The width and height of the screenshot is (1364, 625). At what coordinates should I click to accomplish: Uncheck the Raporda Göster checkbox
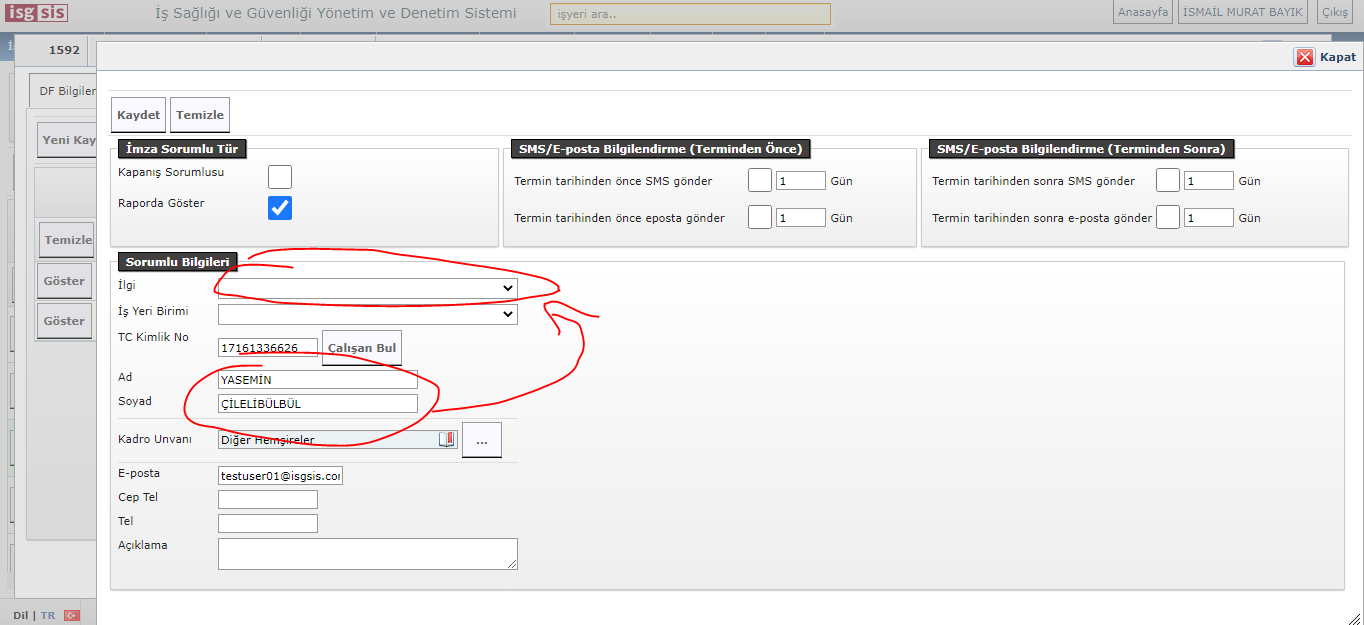[x=280, y=208]
